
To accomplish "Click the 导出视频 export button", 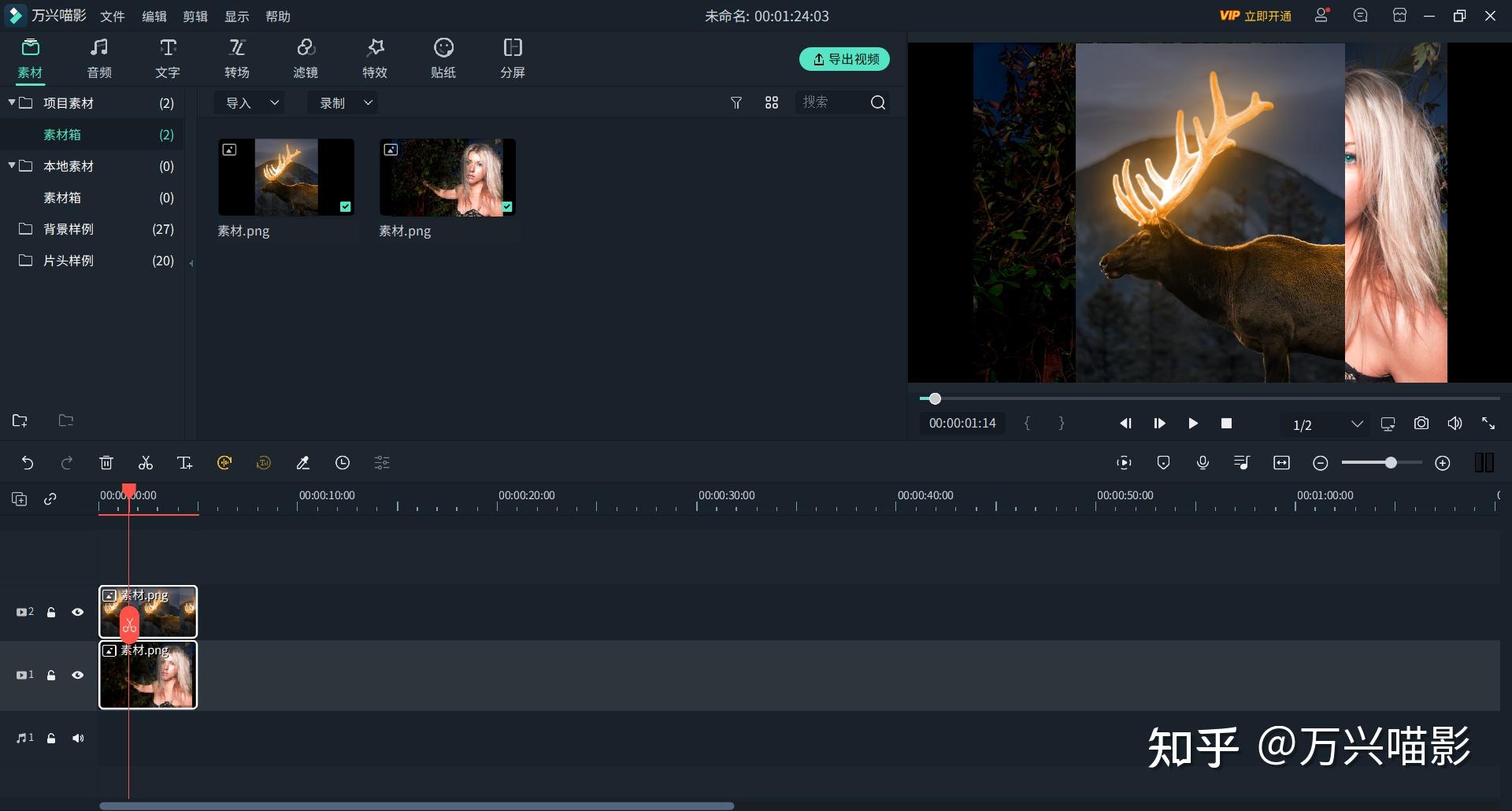I will coord(844,59).
